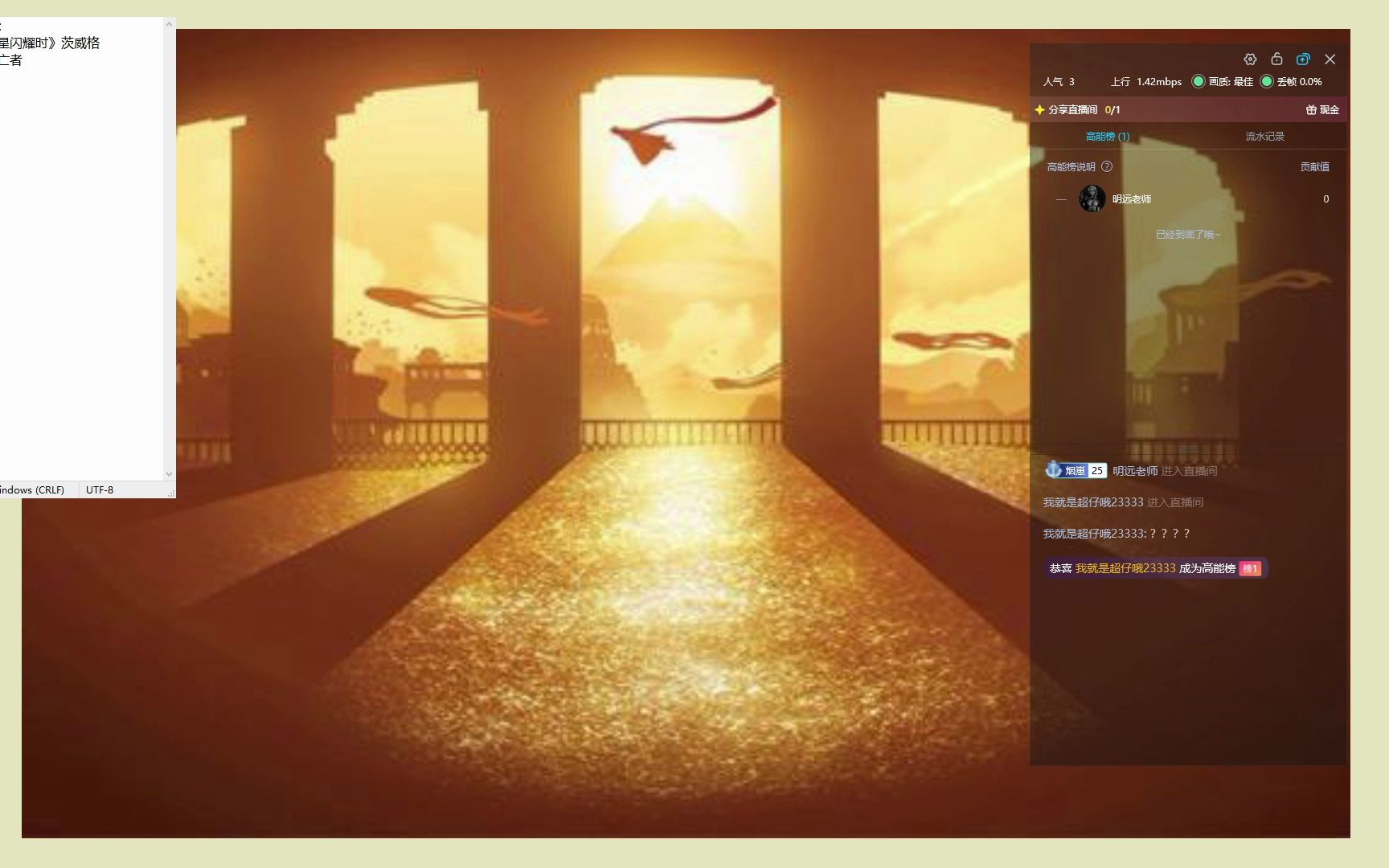Click the Notepad scrollbar up arrow

pos(169,24)
